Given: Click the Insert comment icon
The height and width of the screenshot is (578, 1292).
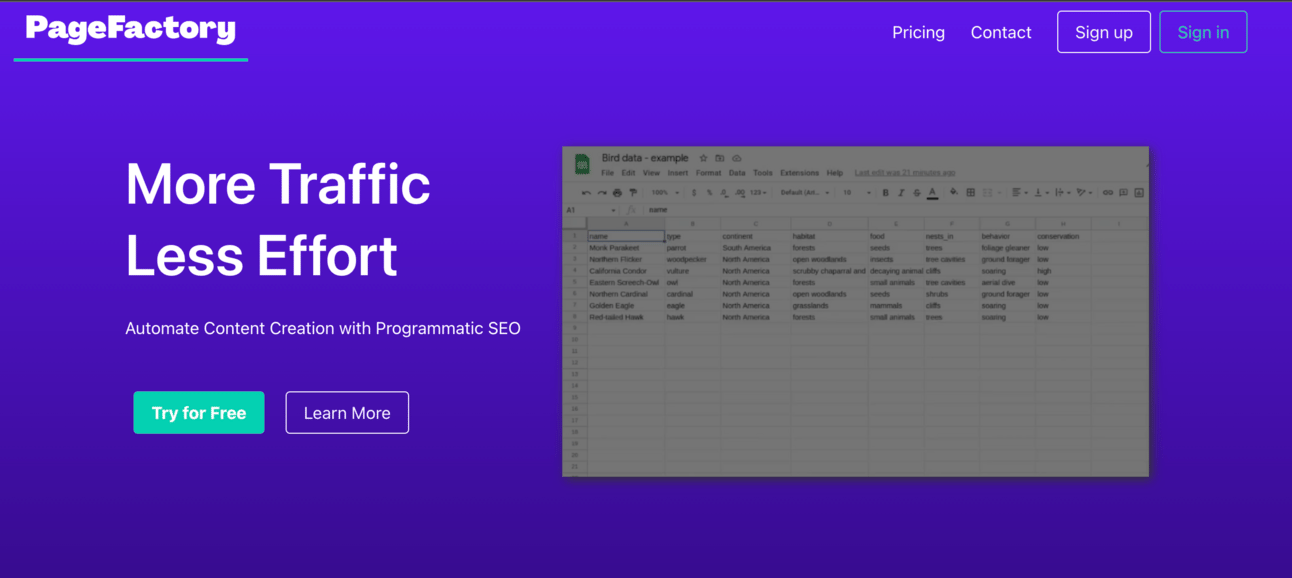Looking at the screenshot, I should [x=1124, y=193].
